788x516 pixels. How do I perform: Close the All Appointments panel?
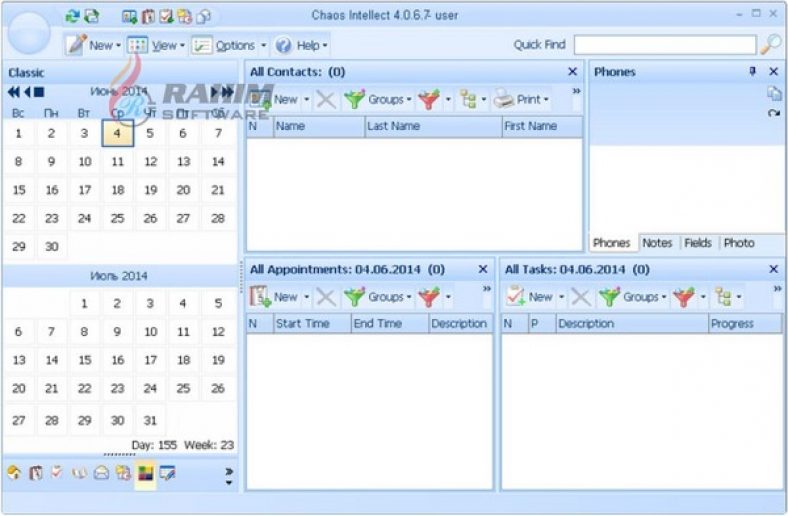(483, 269)
